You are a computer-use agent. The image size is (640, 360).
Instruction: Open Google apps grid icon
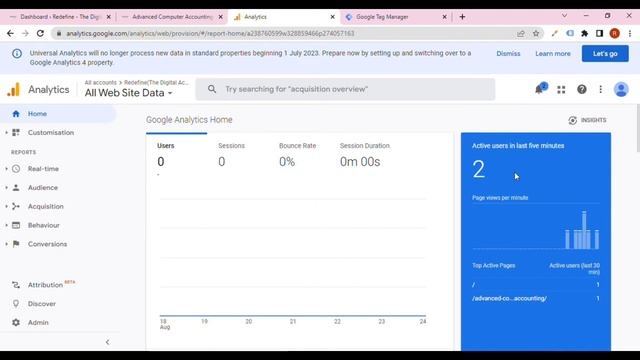pyautogui.click(x=561, y=89)
